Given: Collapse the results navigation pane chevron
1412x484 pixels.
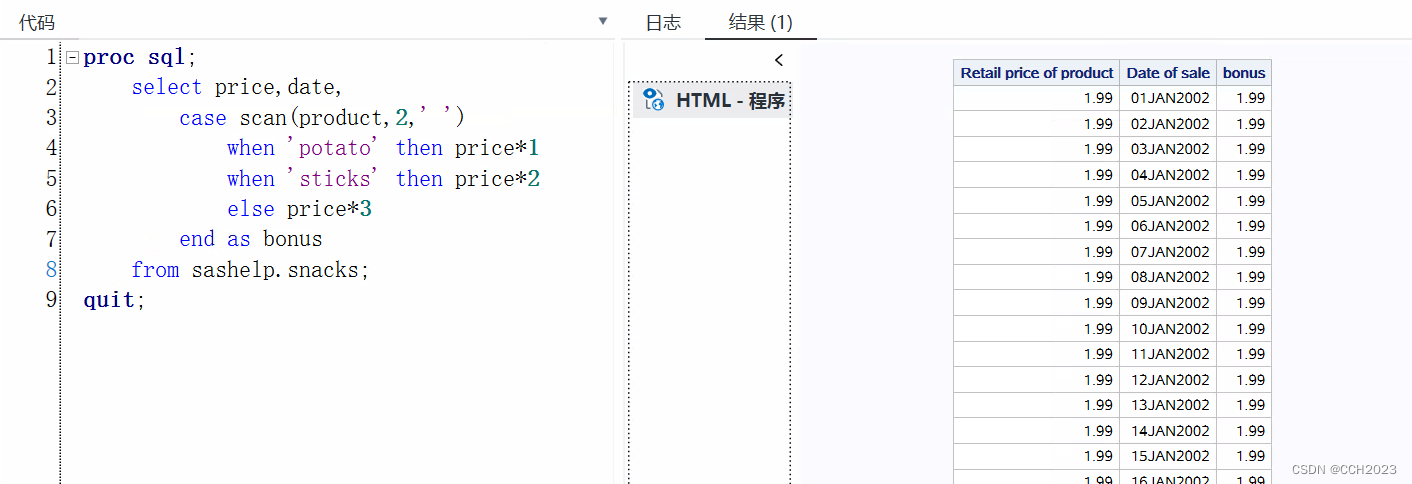Looking at the screenshot, I should click(x=779, y=60).
